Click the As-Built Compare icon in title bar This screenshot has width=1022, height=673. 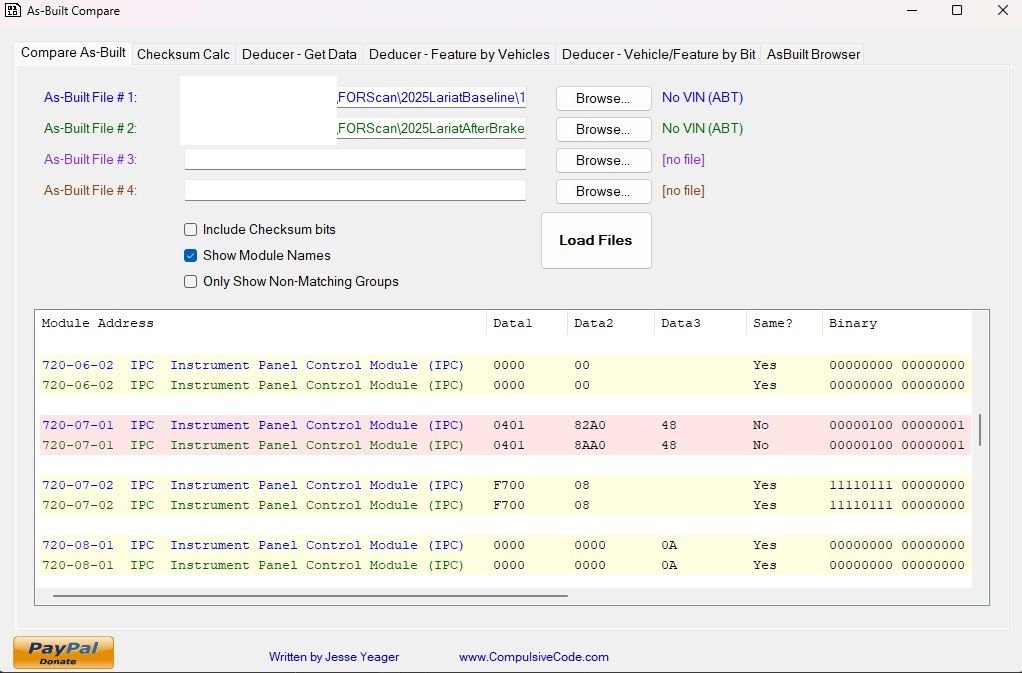click(x=12, y=11)
